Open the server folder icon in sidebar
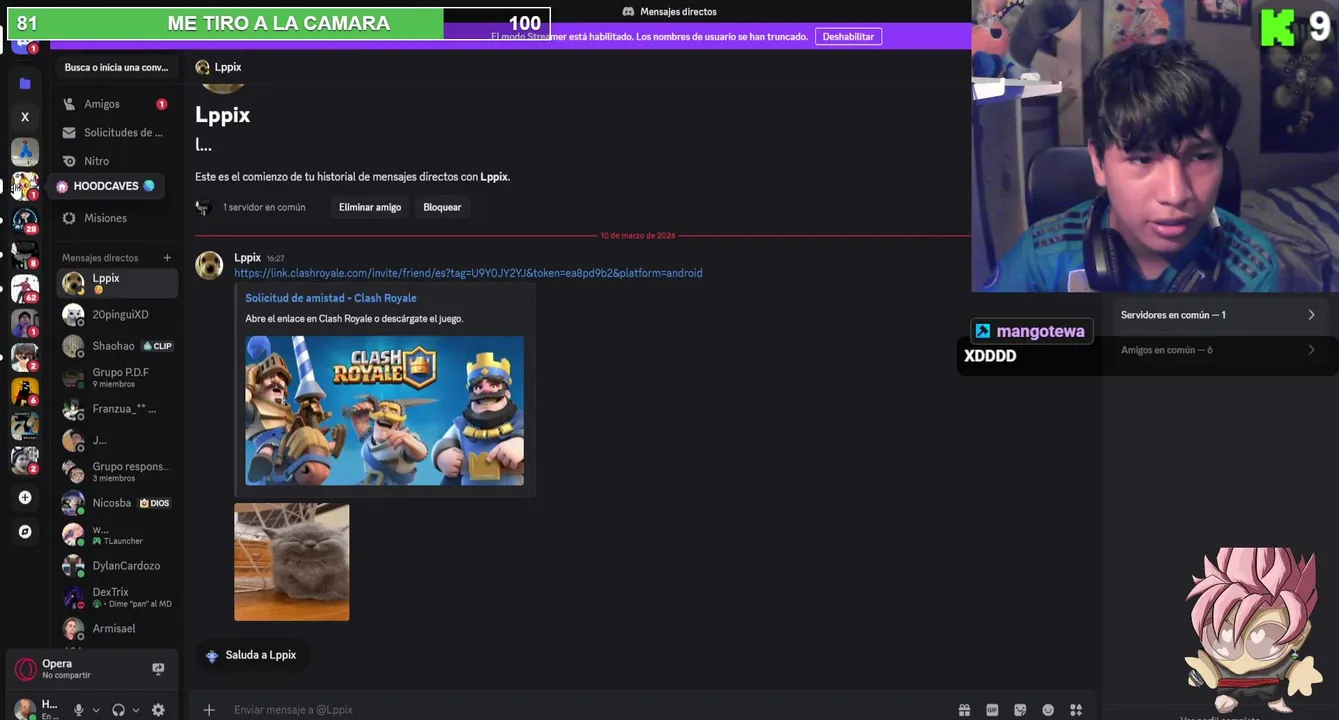Viewport: 1339px width, 720px height. [x=25, y=84]
